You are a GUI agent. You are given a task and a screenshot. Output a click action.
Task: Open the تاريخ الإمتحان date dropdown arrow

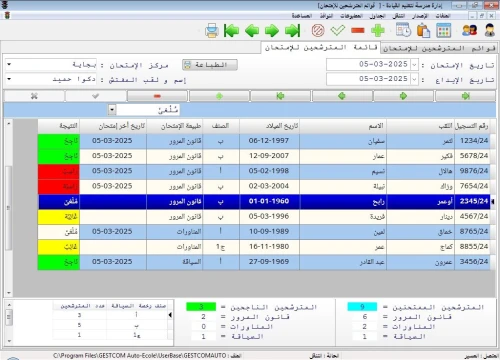[x=414, y=65]
